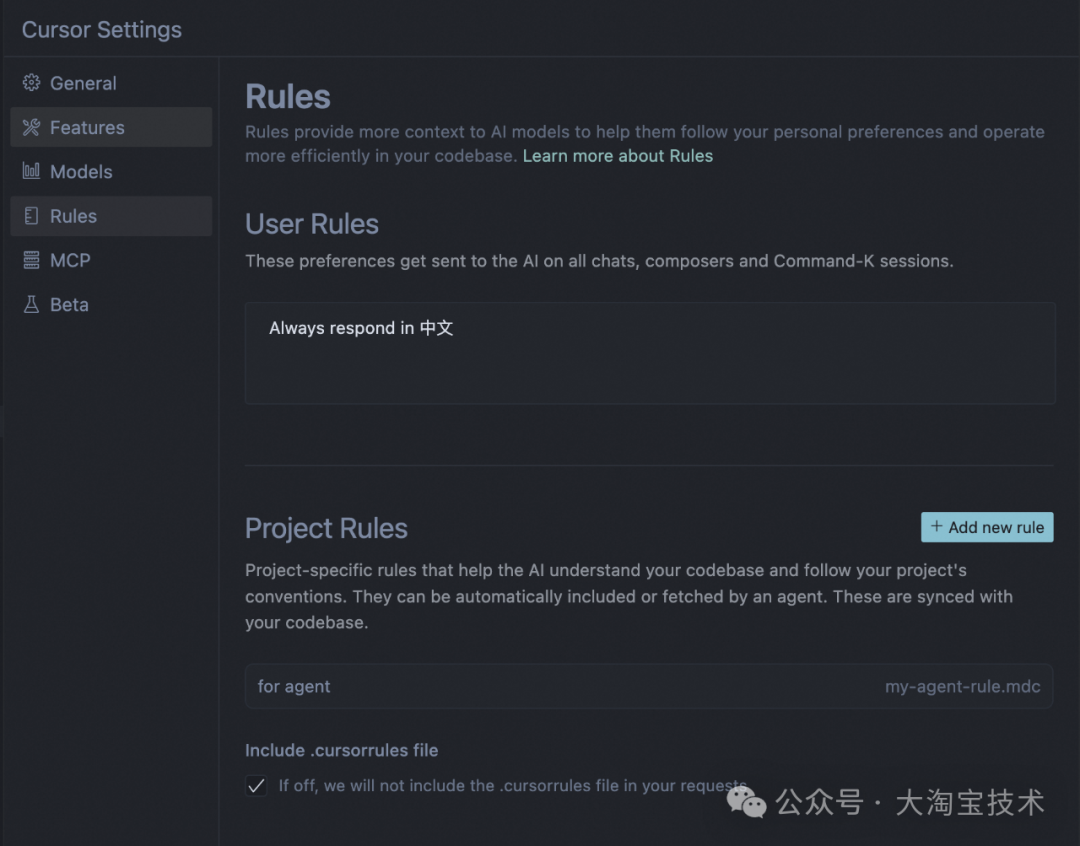Click the Models bar chart icon
1080x846 pixels.
(31, 171)
